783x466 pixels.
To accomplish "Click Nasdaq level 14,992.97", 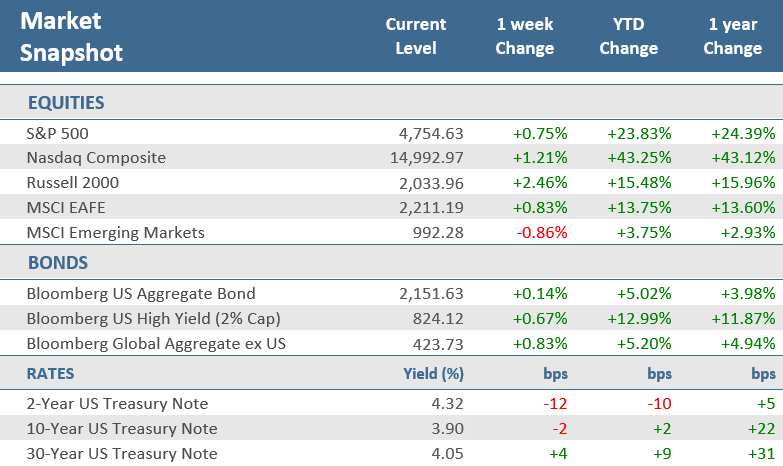I will coord(427,158).
